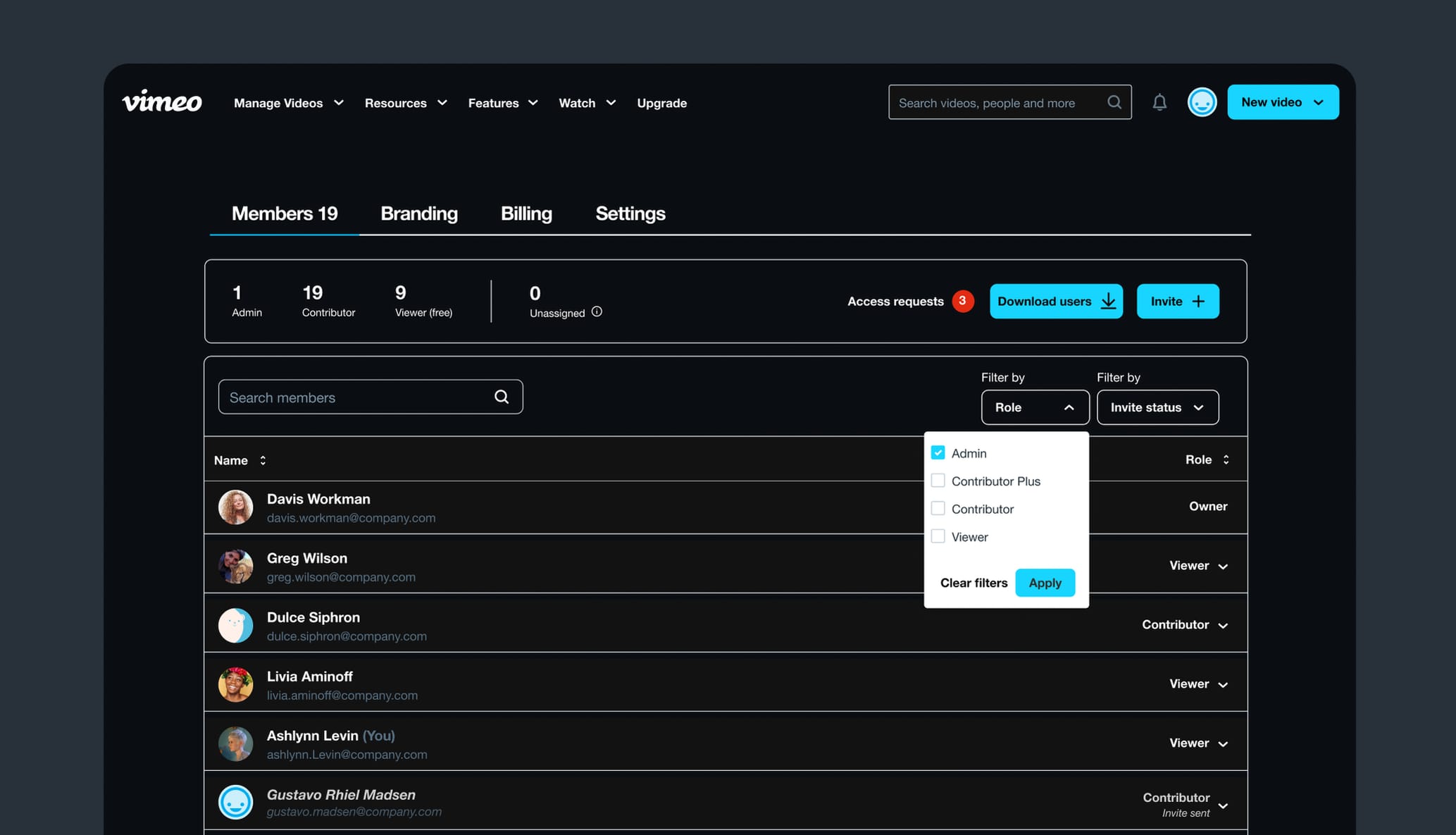
Task: Click ashlynn.Levin@company.com email
Action: pyautogui.click(x=347, y=755)
